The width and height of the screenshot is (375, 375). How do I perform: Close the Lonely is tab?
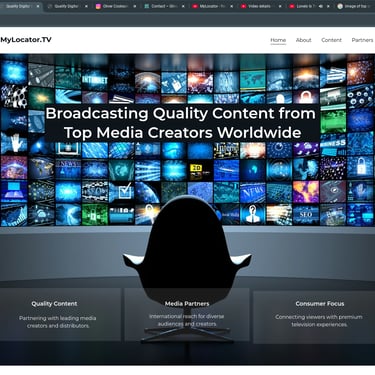328,6
